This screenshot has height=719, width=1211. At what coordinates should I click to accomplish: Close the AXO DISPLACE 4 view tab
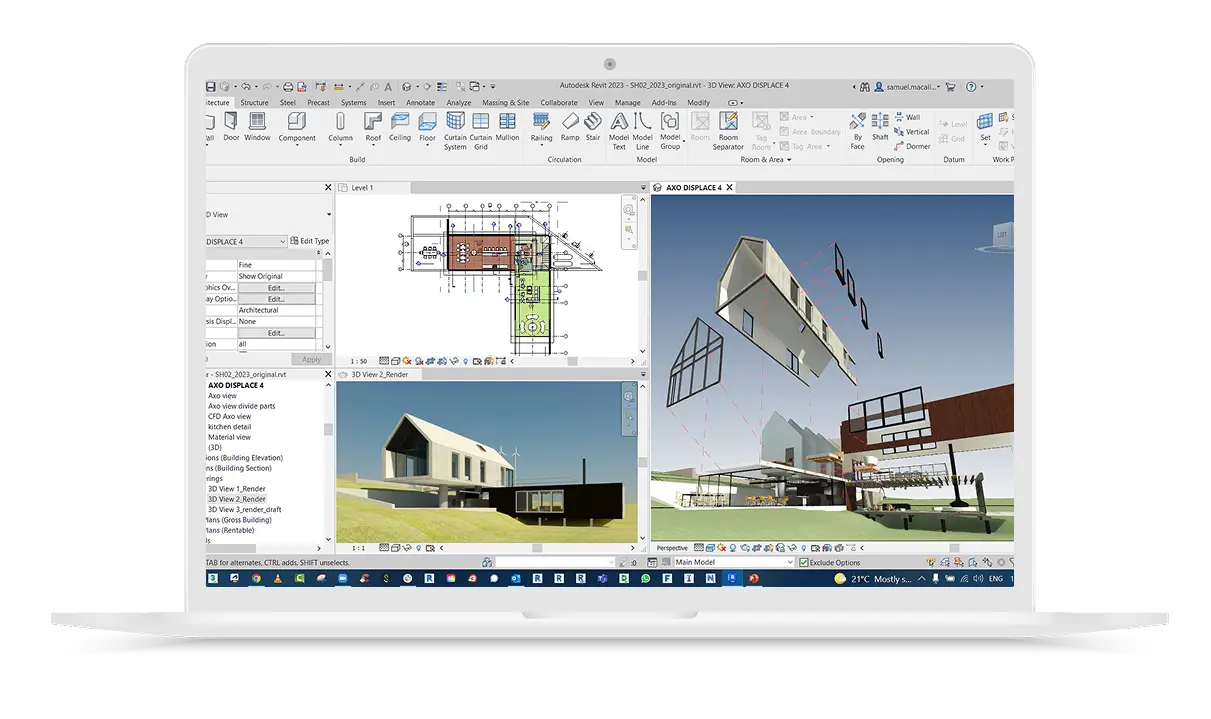tap(729, 187)
